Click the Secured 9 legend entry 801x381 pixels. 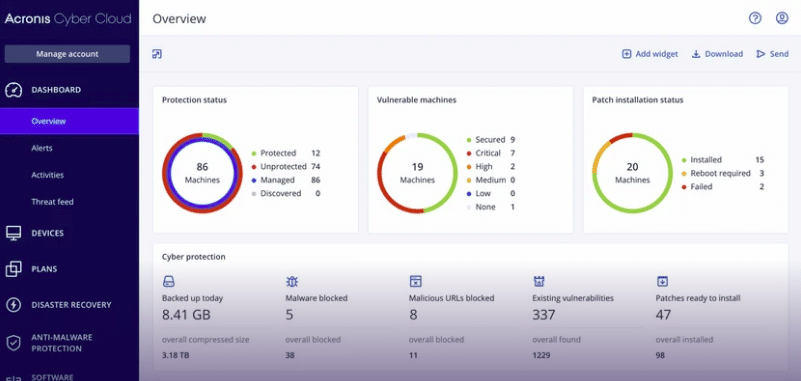490,140
